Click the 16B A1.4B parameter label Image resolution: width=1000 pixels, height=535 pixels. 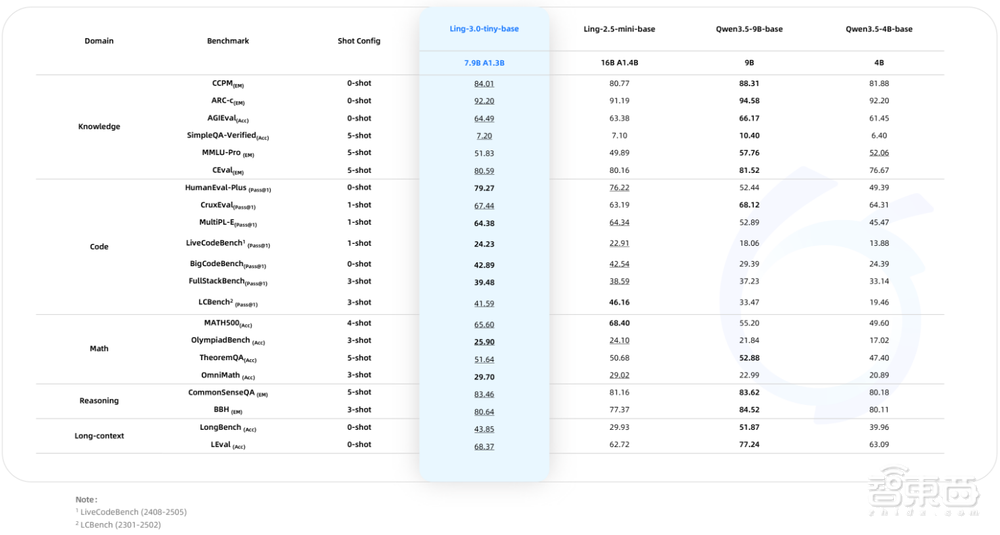pos(619,62)
